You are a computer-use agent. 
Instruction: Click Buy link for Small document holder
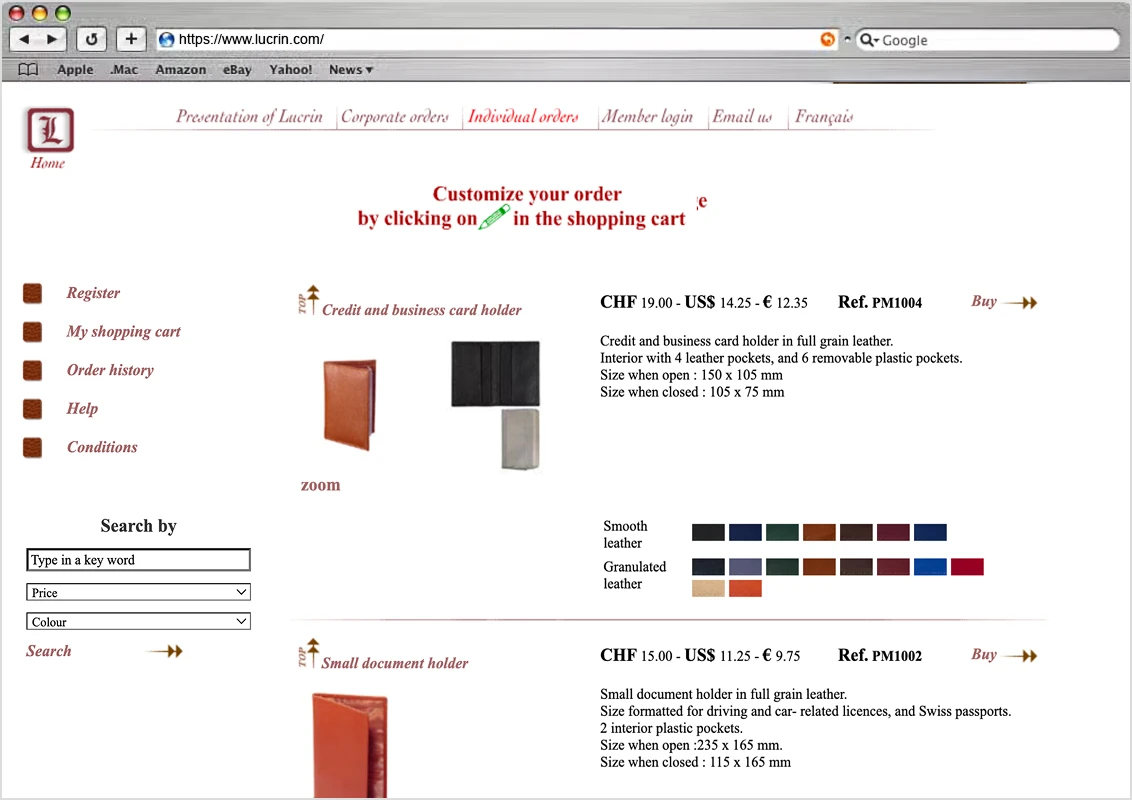click(984, 654)
